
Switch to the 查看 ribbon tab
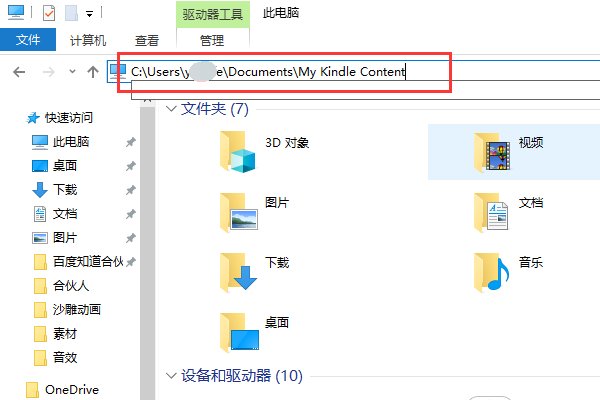click(147, 40)
